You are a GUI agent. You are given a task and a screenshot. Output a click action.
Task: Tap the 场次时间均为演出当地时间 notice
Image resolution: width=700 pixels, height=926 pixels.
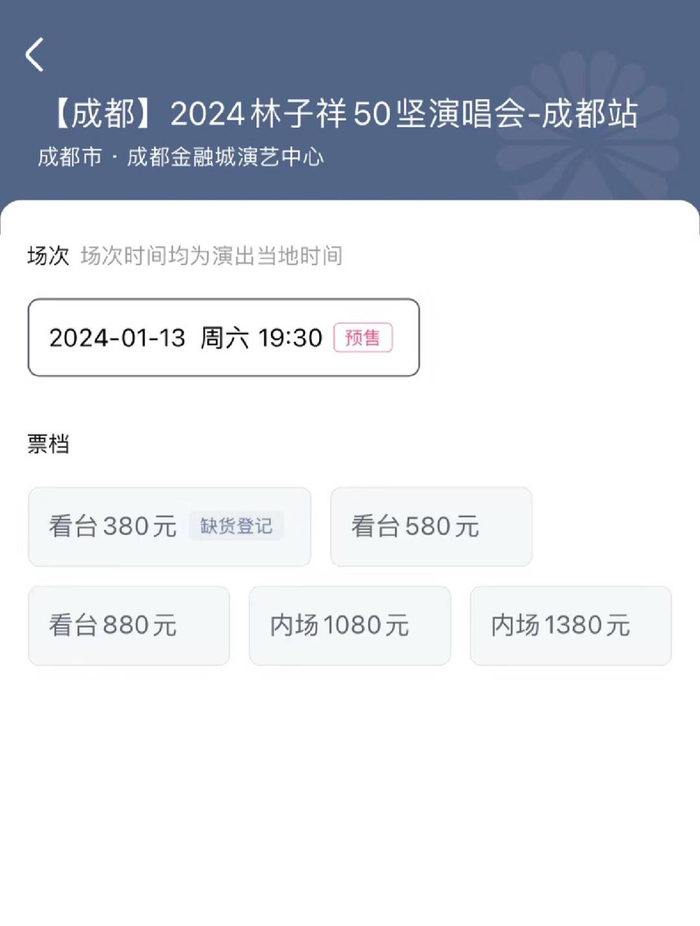coord(211,256)
